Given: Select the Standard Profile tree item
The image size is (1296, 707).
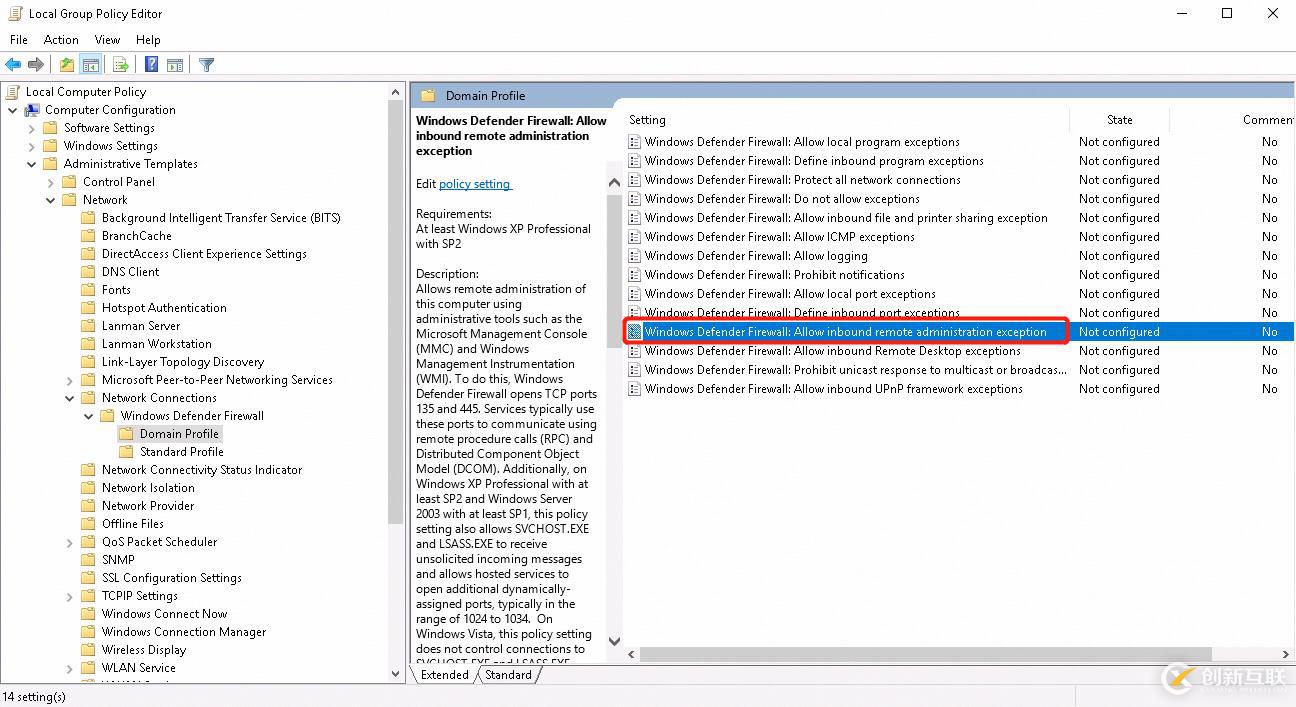Looking at the screenshot, I should pos(183,451).
